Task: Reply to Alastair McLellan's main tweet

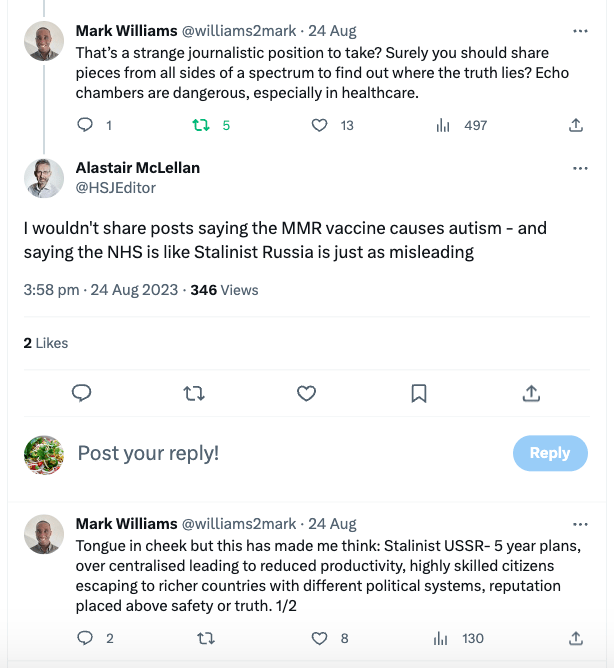Action: coord(84,393)
